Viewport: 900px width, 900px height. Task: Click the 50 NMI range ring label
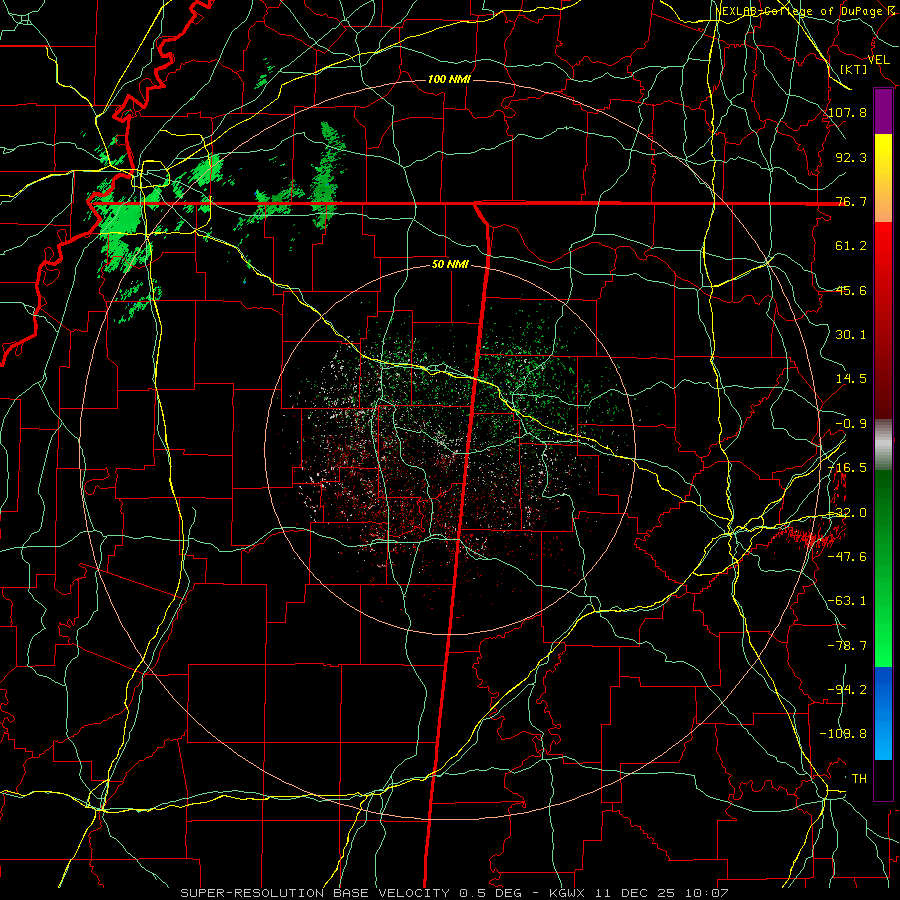coord(449,265)
